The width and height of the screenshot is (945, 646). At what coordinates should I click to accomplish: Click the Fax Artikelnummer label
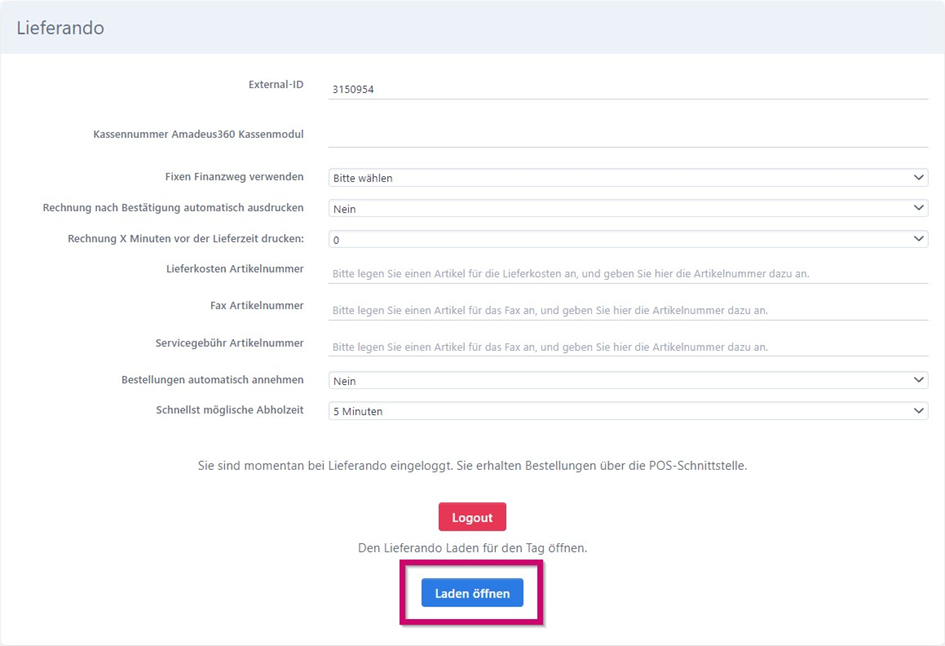pos(257,306)
